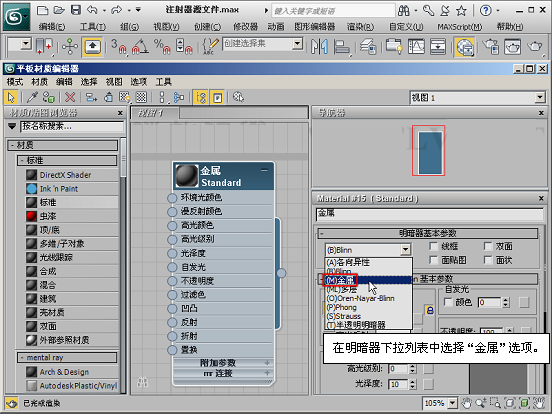Save the scene with the floppy disk icon
Screen dimensions: 552x414
(76, 10)
